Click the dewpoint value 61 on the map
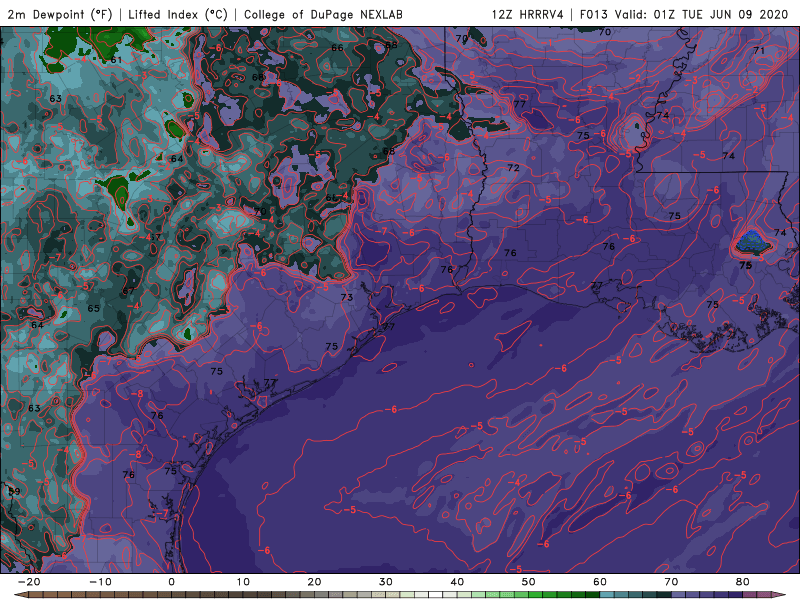 116,60
